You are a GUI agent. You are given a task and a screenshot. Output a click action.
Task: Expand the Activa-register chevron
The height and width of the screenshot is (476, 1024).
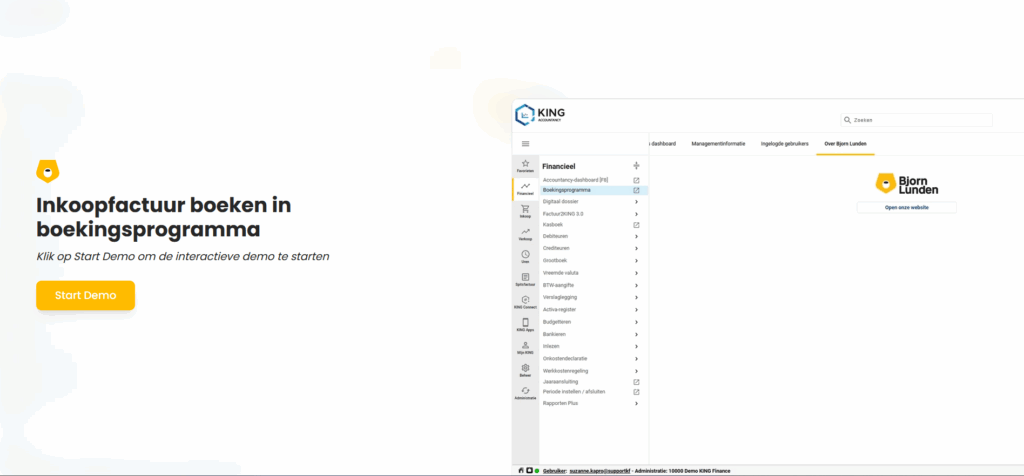click(x=636, y=310)
